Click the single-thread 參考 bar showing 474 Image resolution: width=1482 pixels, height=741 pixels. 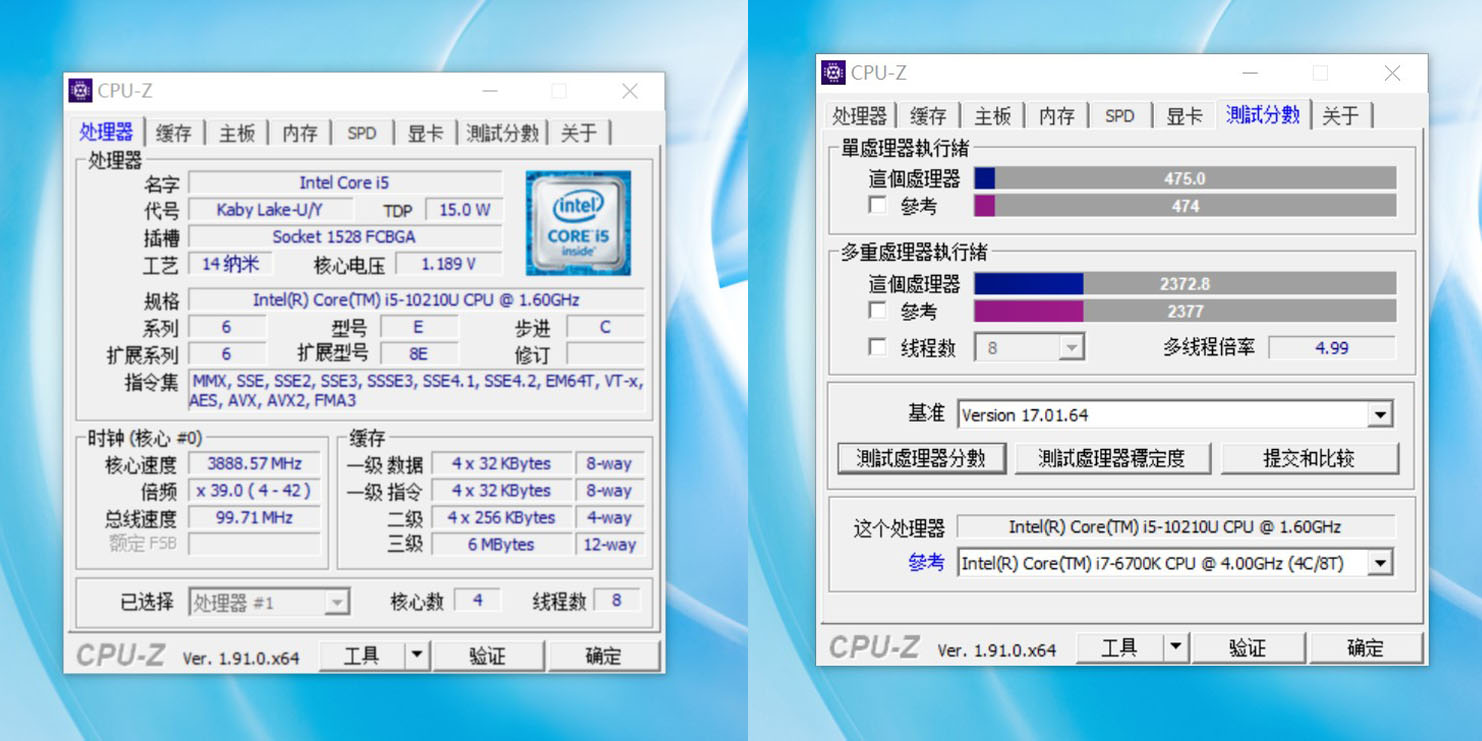1185,205
